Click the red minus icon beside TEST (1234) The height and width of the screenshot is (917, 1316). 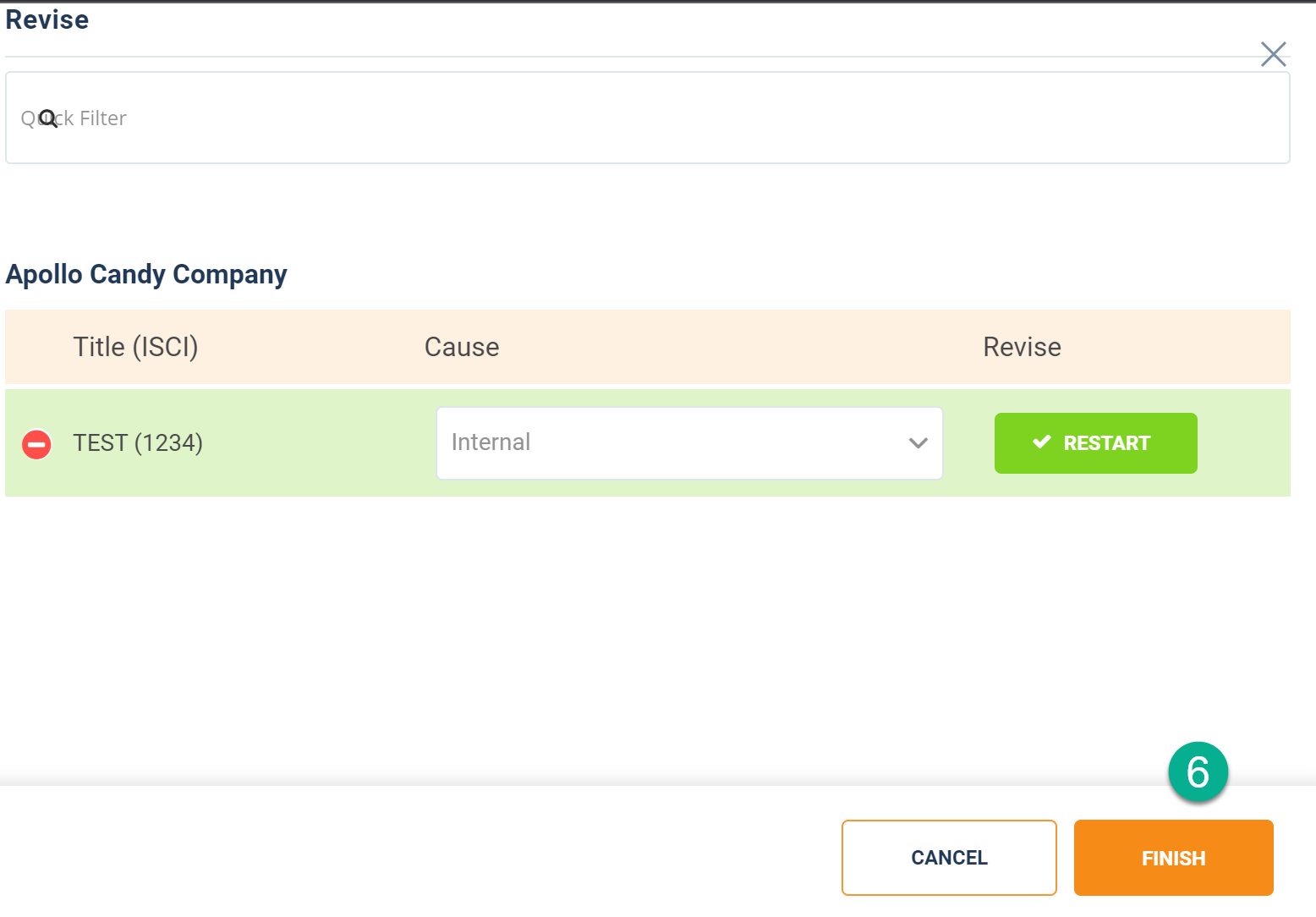click(x=36, y=444)
